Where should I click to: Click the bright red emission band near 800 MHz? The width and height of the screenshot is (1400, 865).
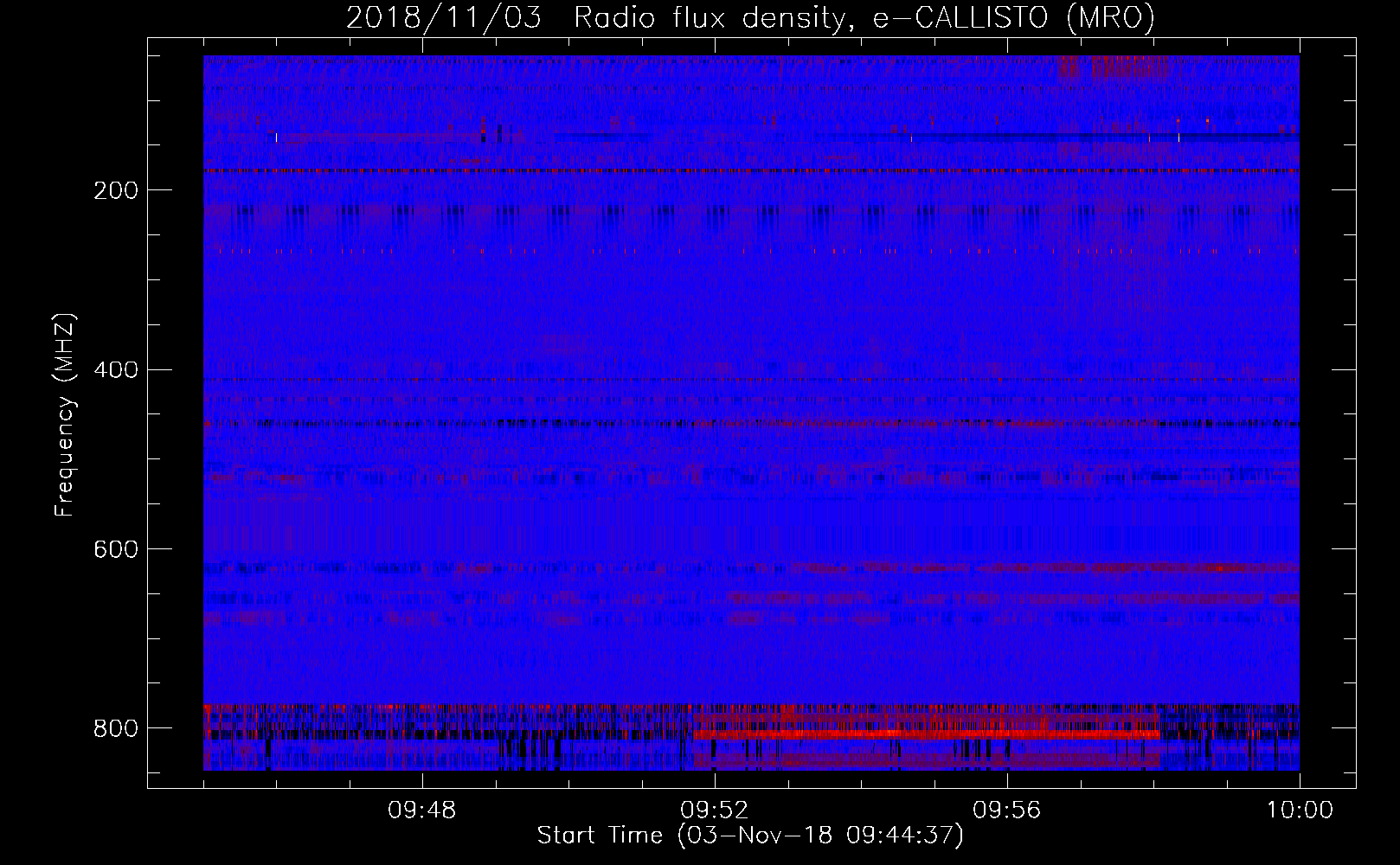pyautogui.click(x=926, y=734)
